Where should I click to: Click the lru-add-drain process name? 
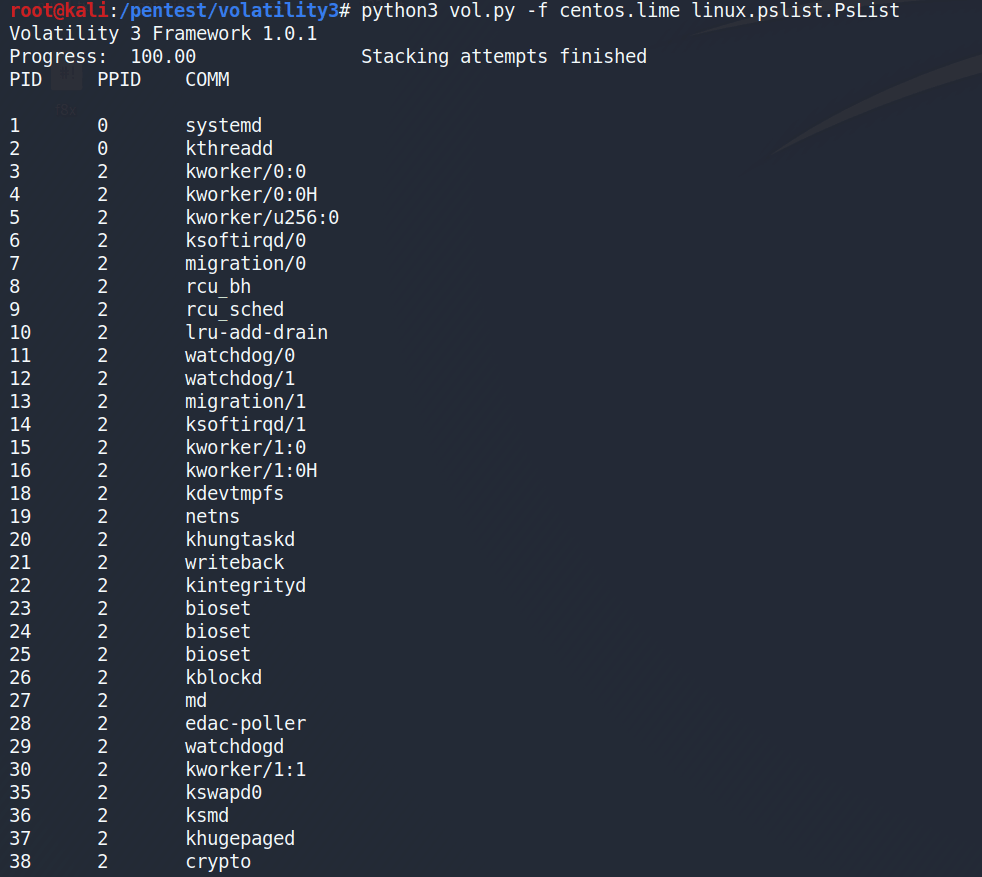tap(256, 332)
